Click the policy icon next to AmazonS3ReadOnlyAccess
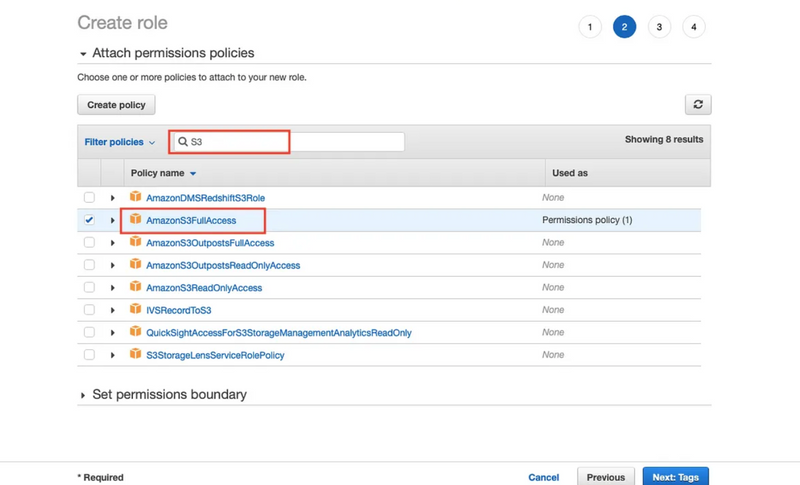 [135, 287]
